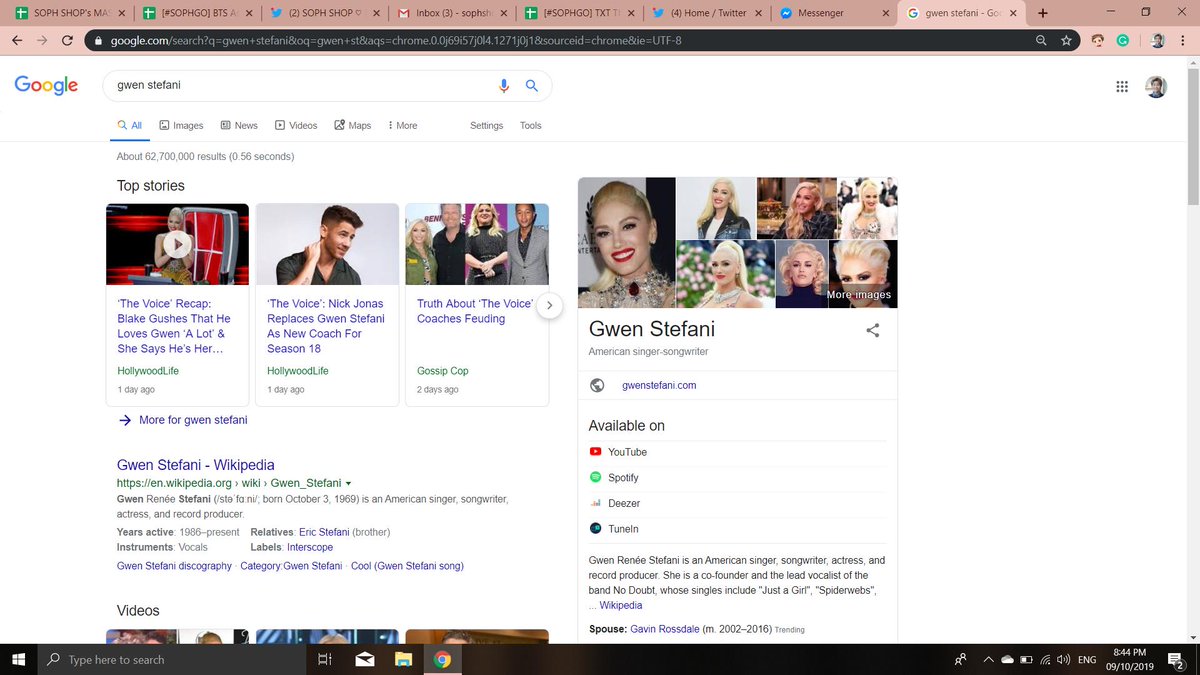The height and width of the screenshot is (675, 1200).
Task: Share the Gwen Stefani knowledge panel
Action: tap(872, 330)
